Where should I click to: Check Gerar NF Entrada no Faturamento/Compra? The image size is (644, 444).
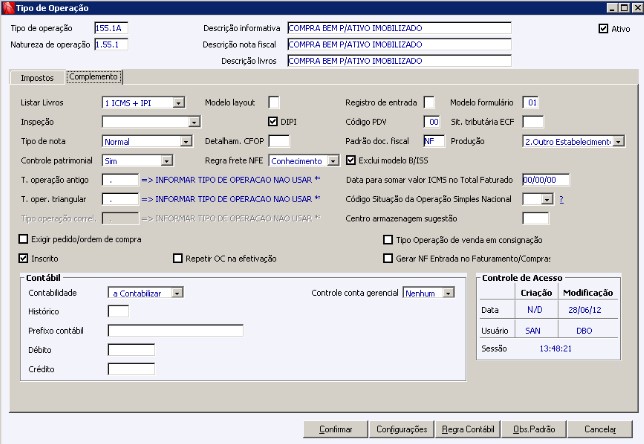click(388, 258)
